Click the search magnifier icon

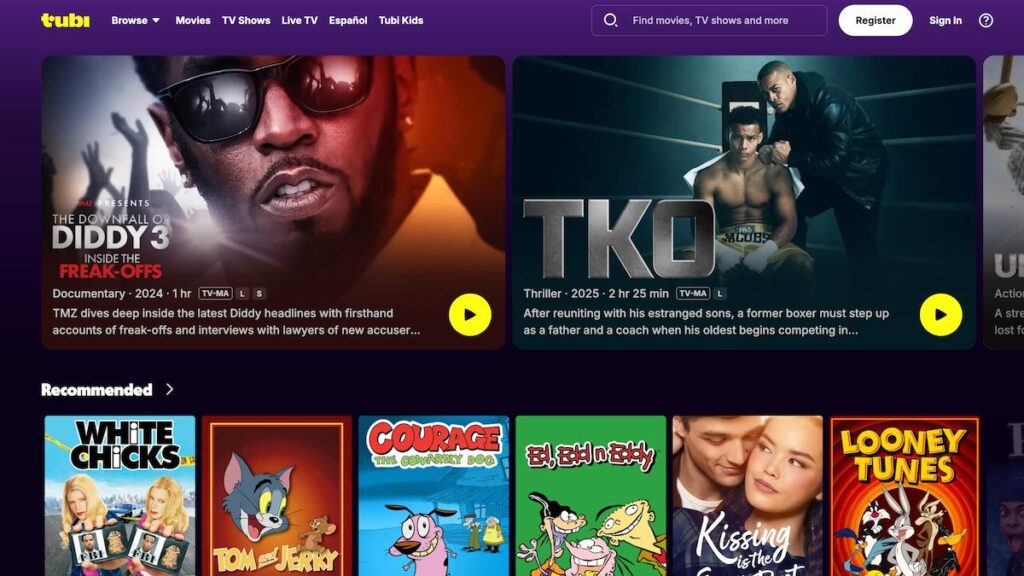pos(610,20)
